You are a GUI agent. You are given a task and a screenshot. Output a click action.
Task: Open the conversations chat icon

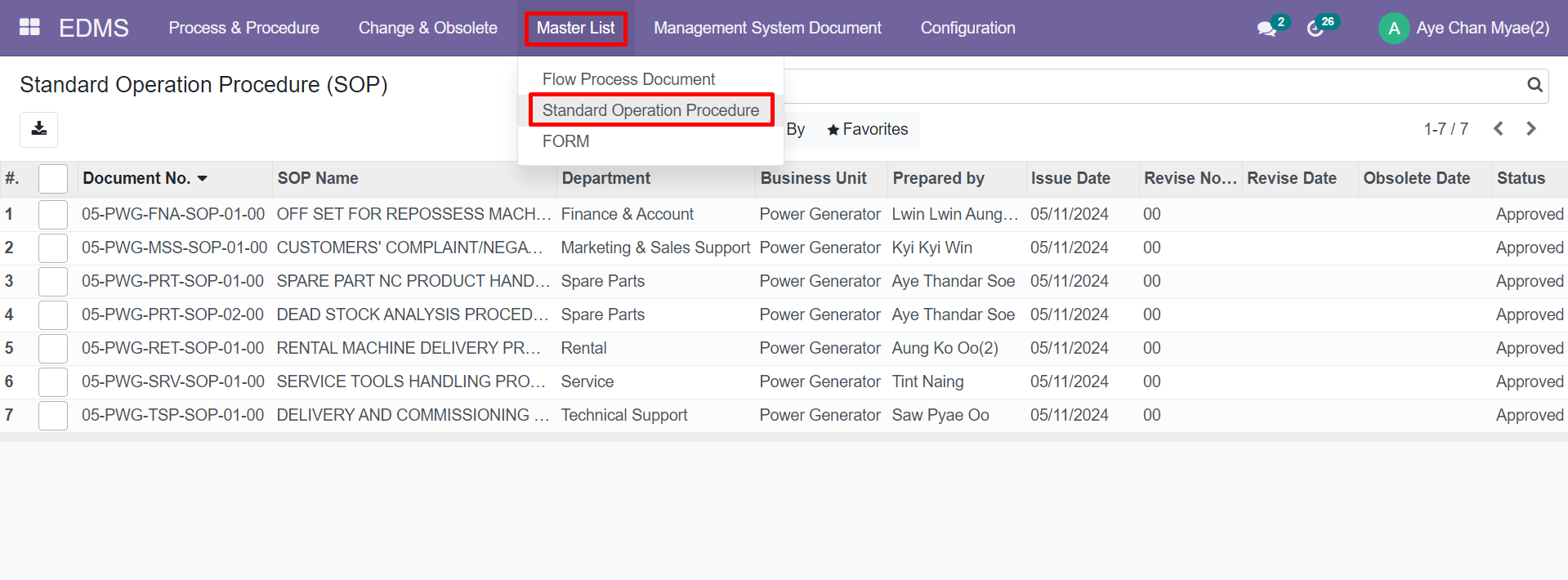[1266, 29]
